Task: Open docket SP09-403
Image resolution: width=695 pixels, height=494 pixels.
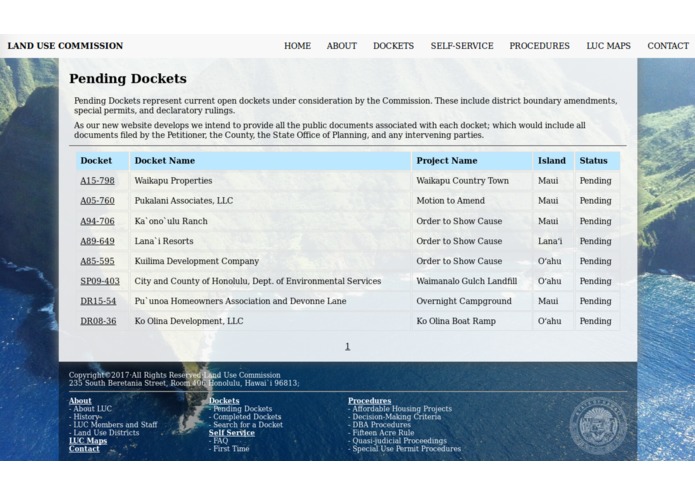Action: pyautogui.click(x=100, y=281)
